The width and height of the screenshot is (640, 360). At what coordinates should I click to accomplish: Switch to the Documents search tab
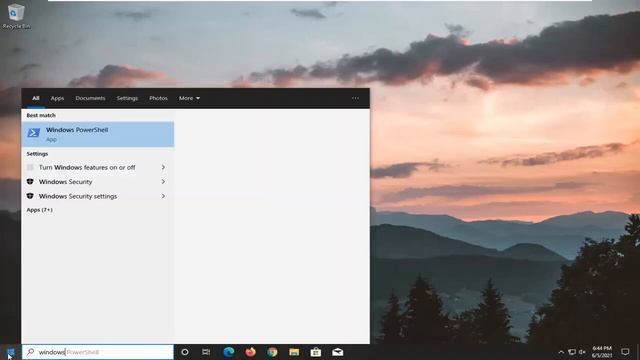(90, 98)
